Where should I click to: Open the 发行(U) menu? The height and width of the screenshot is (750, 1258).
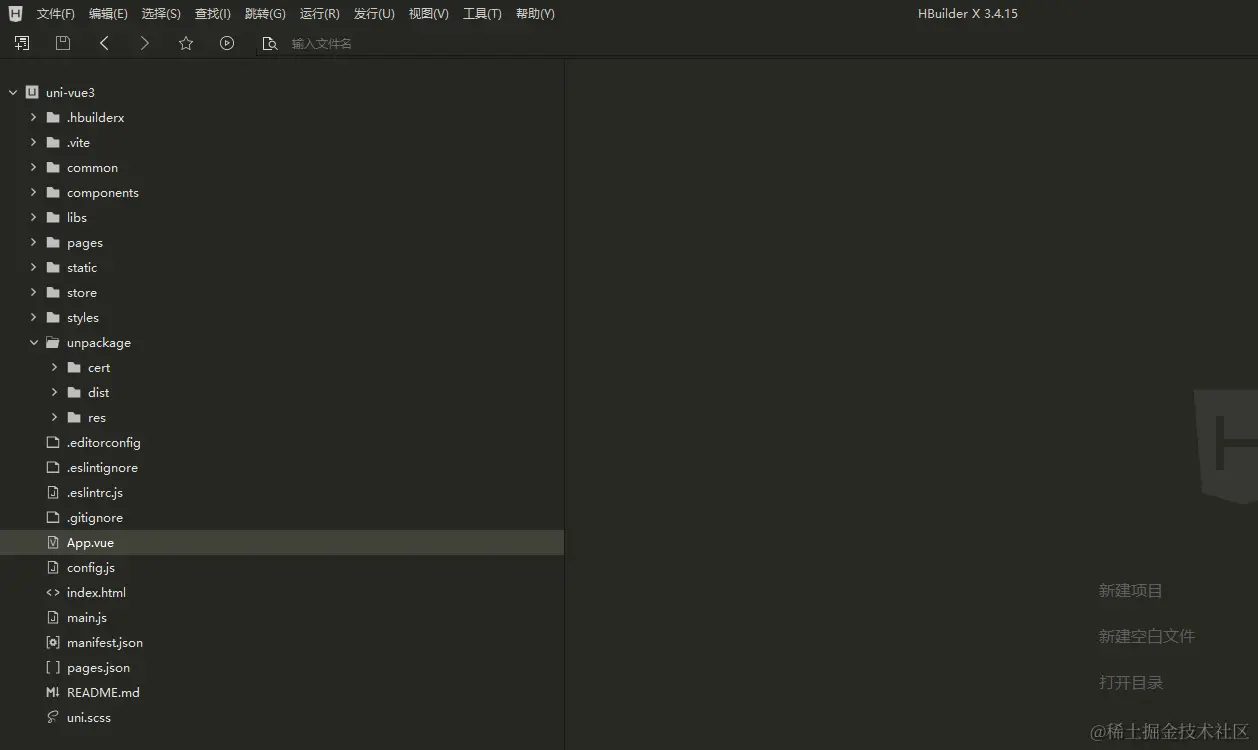(x=374, y=14)
